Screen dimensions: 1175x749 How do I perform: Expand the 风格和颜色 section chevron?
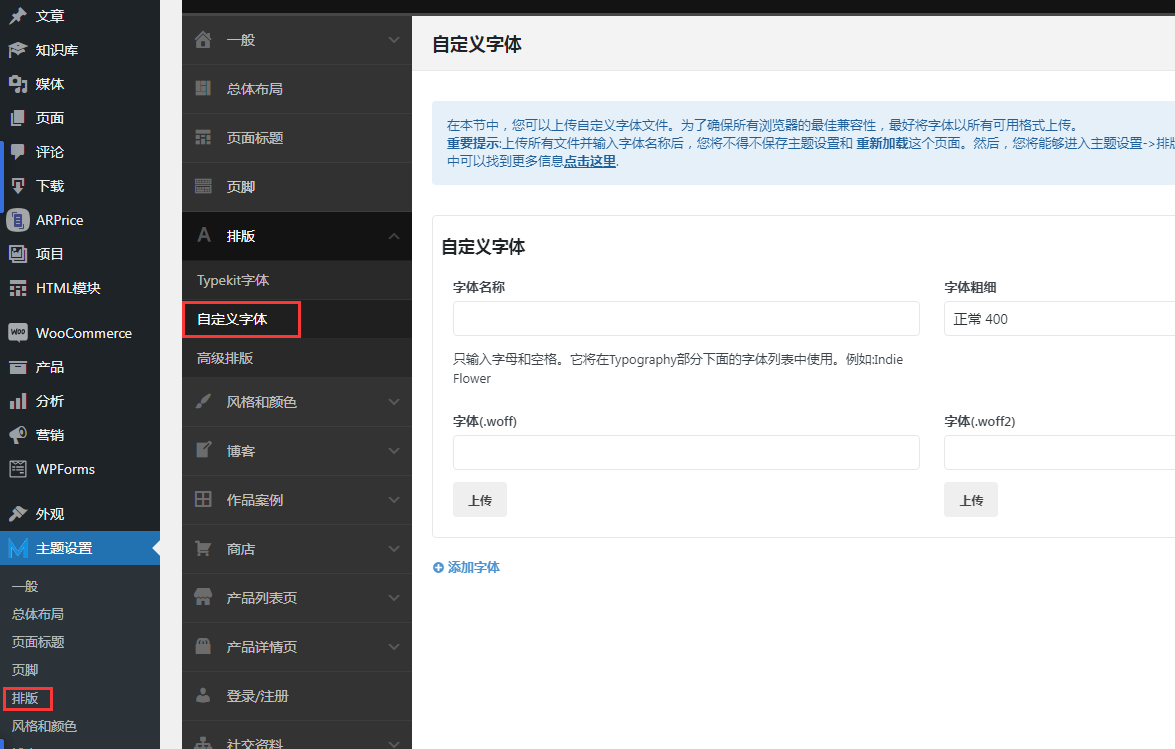click(394, 401)
